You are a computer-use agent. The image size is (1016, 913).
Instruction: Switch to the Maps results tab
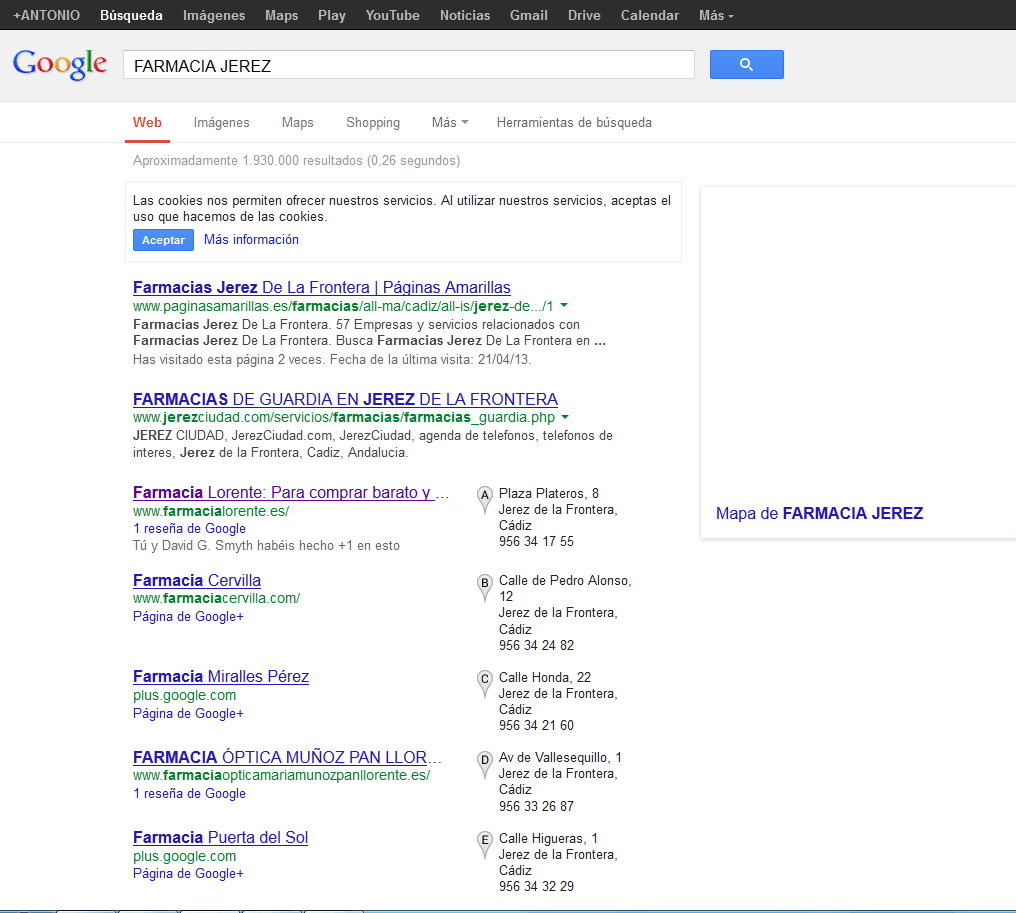297,122
